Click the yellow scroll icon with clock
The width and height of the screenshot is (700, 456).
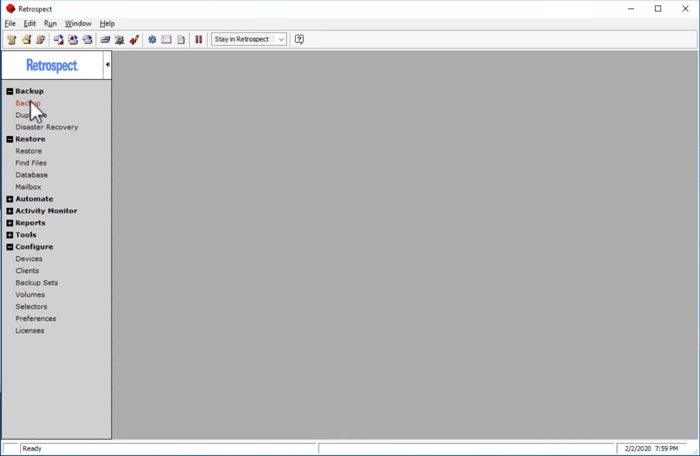coord(26,39)
